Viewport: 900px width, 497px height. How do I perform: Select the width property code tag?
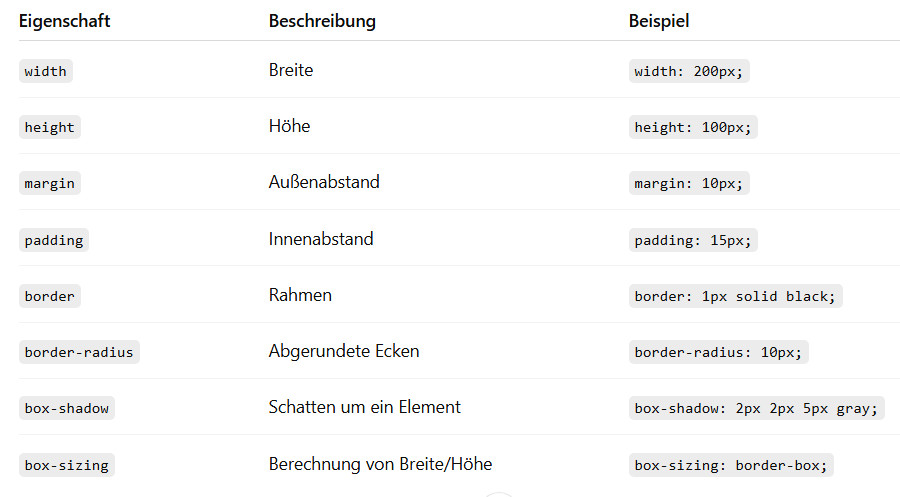coord(46,71)
